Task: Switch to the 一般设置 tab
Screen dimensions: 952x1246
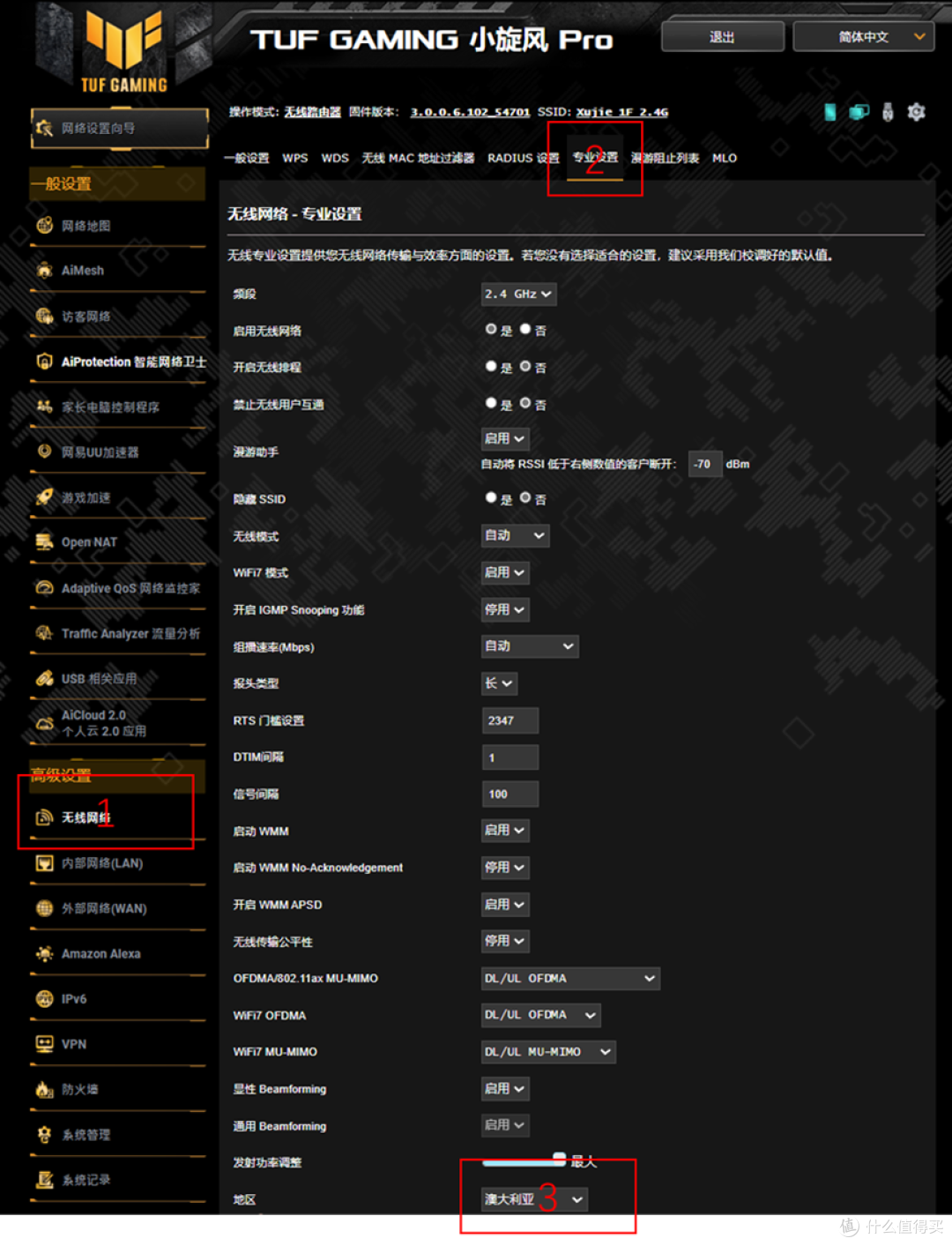Action: tap(247, 158)
